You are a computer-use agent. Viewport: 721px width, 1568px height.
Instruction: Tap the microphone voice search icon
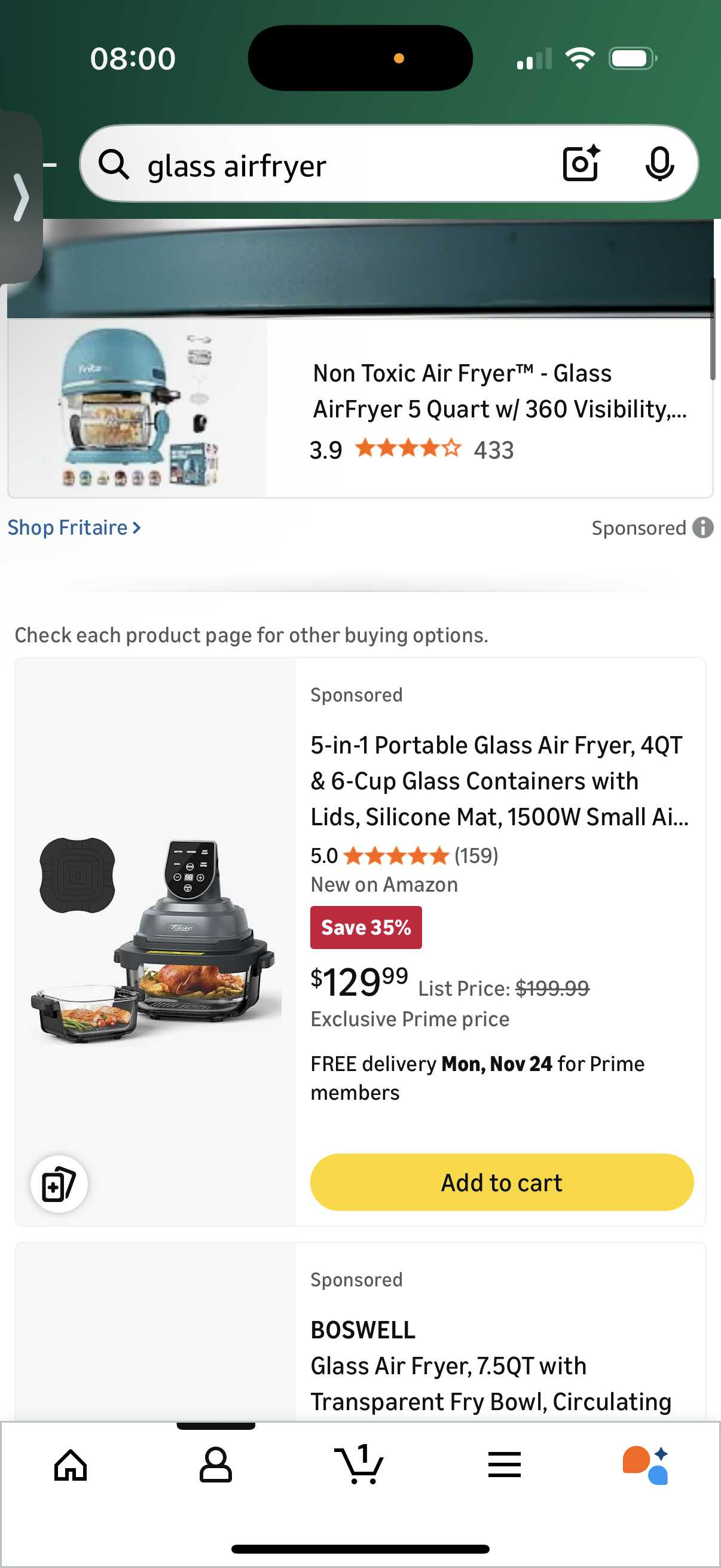659,164
